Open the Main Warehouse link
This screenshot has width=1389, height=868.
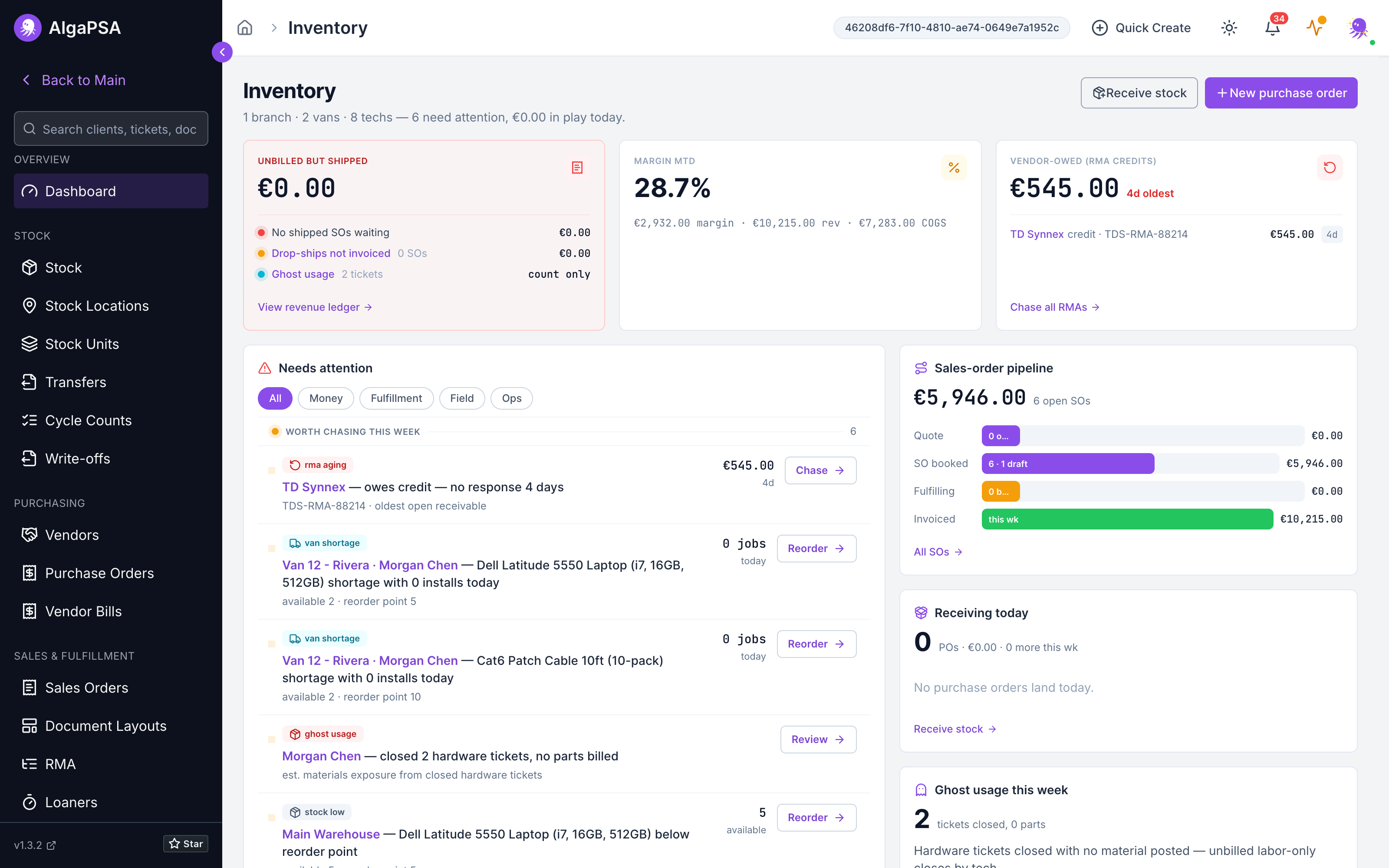331,834
